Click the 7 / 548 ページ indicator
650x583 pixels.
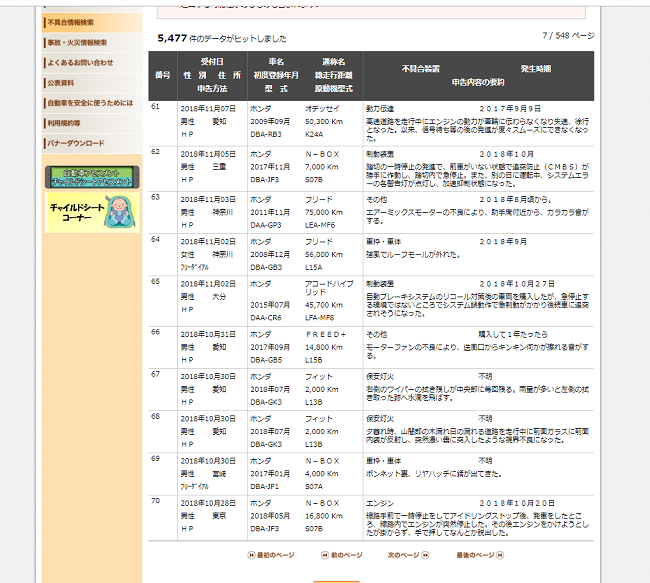(568, 36)
